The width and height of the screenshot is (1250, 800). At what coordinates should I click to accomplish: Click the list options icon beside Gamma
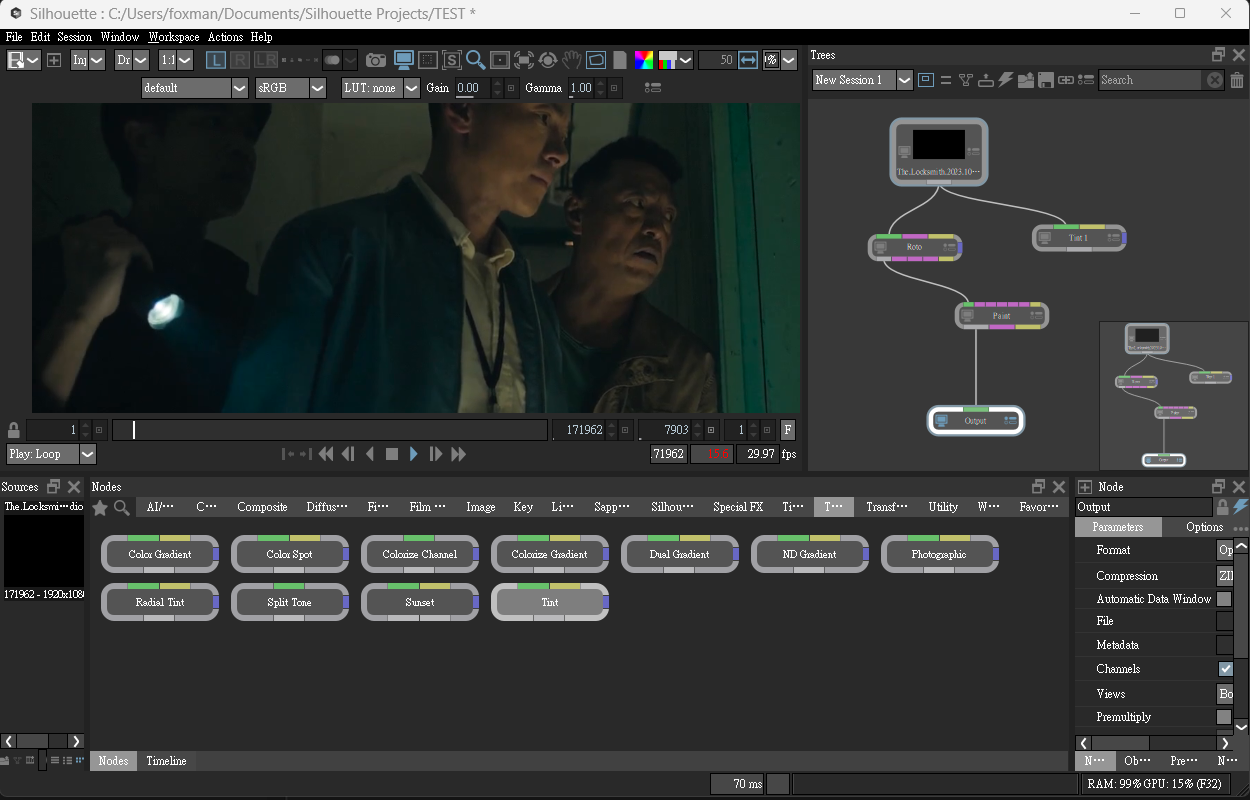click(653, 88)
